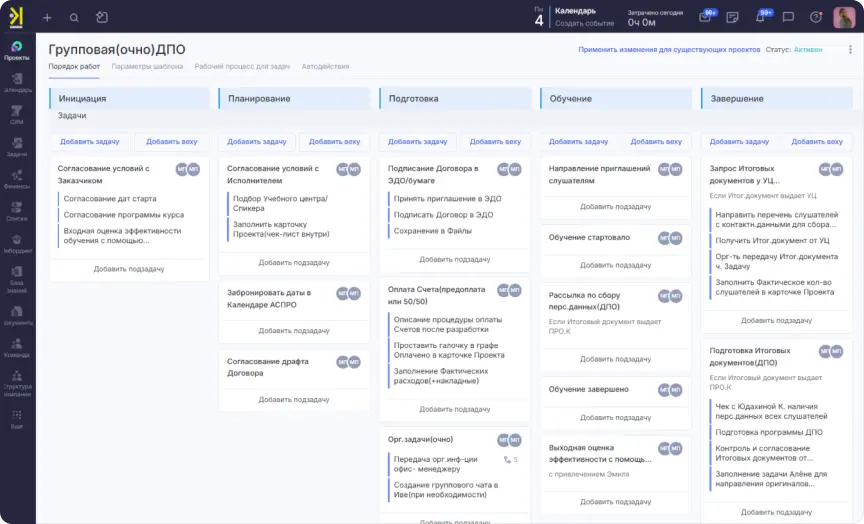The height and width of the screenshot is (524, 864).
Task: Open the help question-mark icon
Action: (816, 17)
